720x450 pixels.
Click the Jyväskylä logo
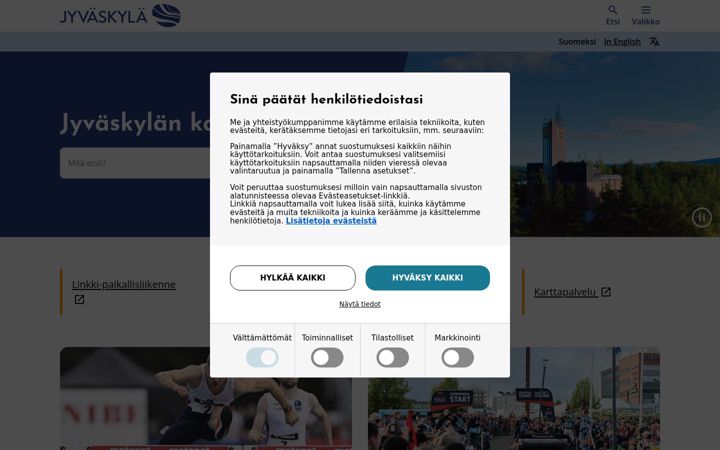[120, 16]
